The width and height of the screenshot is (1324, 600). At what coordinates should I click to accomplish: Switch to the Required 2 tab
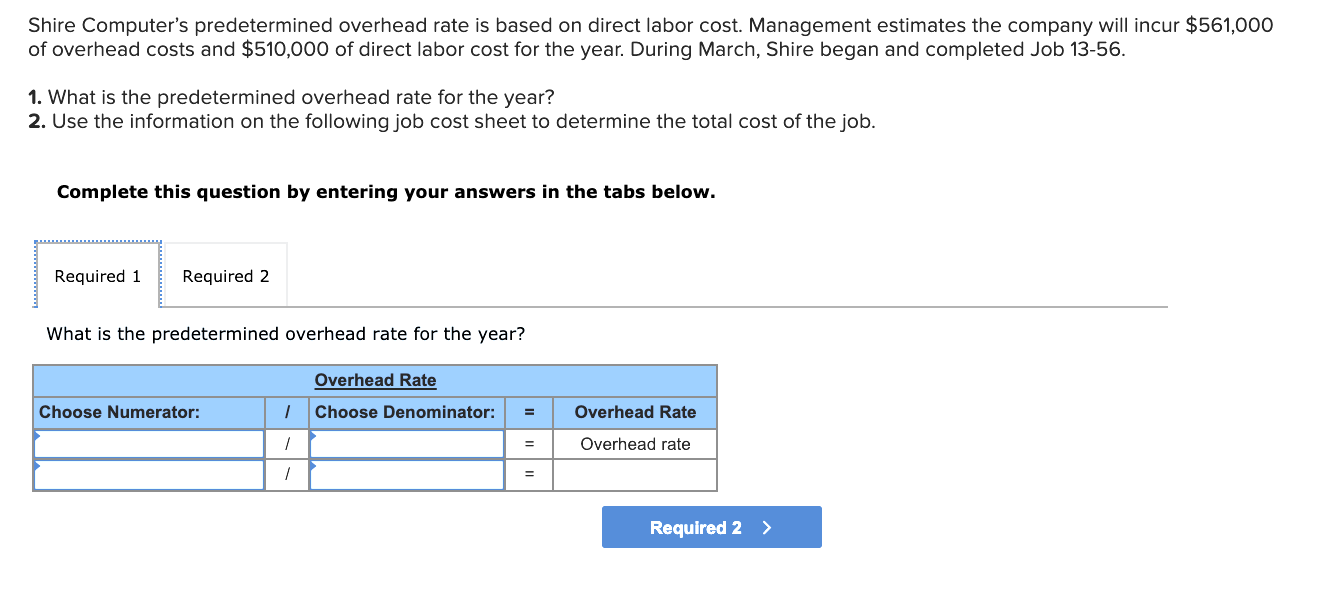225,275
